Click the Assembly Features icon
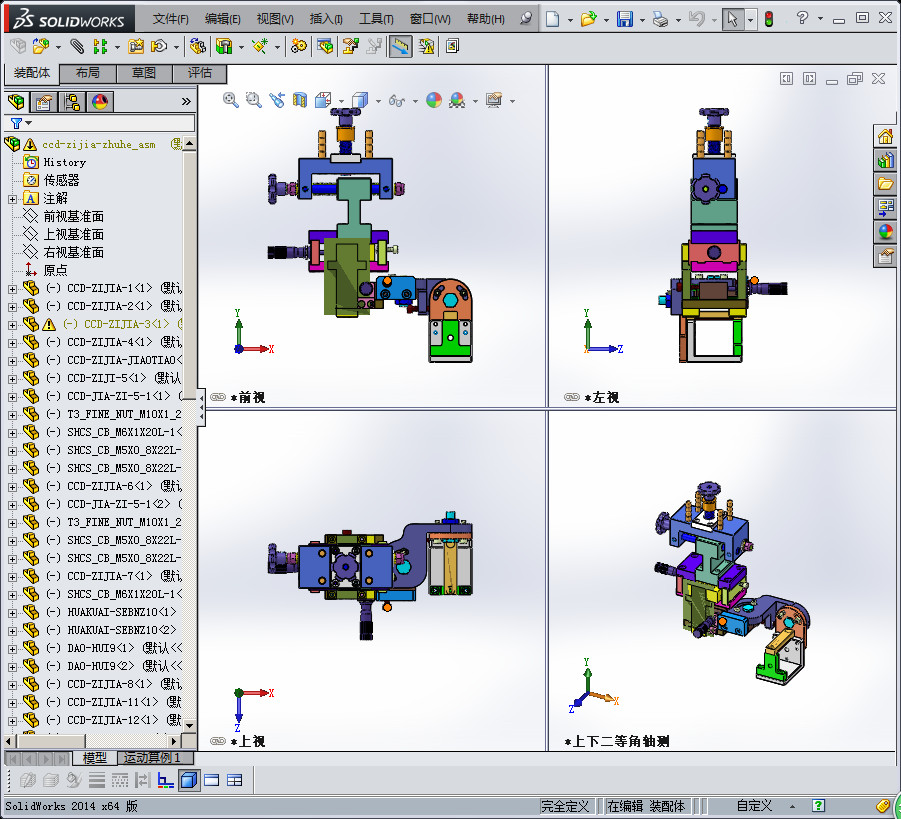The image size is (901, 819). [x=224, y=46]
